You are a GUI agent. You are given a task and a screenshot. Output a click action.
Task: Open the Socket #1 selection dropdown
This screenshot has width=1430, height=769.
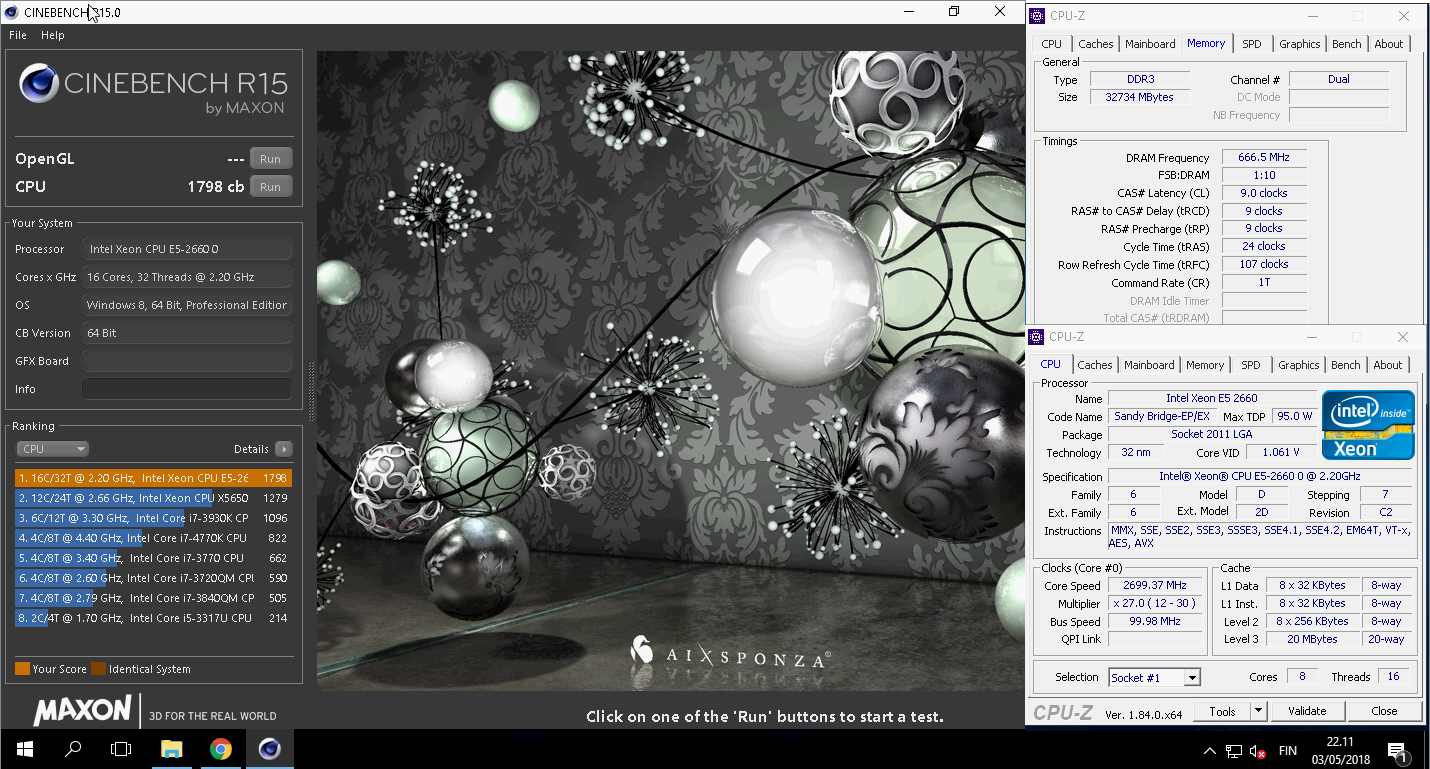coord(1154,677)
